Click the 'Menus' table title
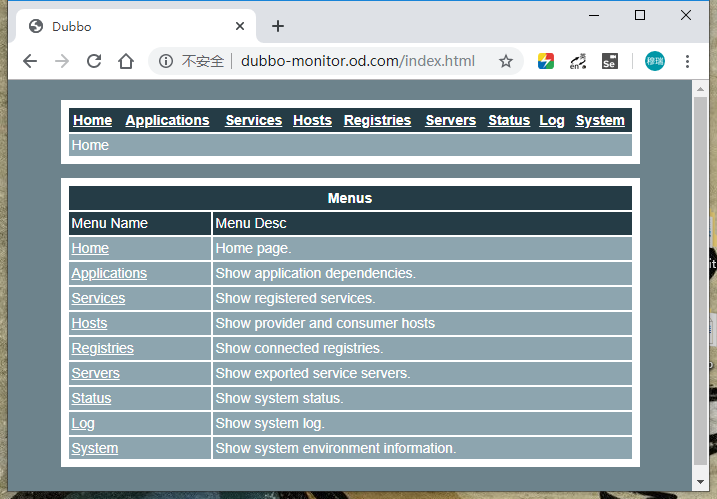This screenshot has height=499, width=717. pos(350,198)
